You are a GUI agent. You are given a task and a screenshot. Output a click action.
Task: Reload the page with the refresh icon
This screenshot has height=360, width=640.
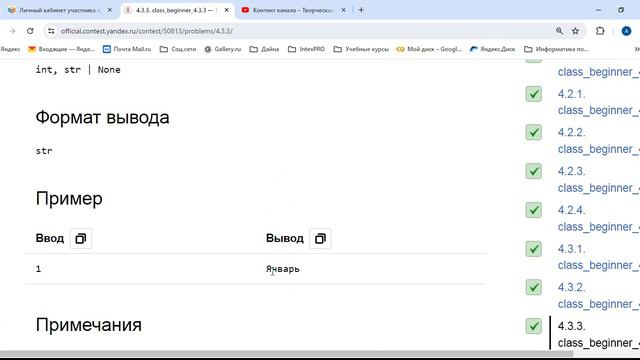pos(30,31)
